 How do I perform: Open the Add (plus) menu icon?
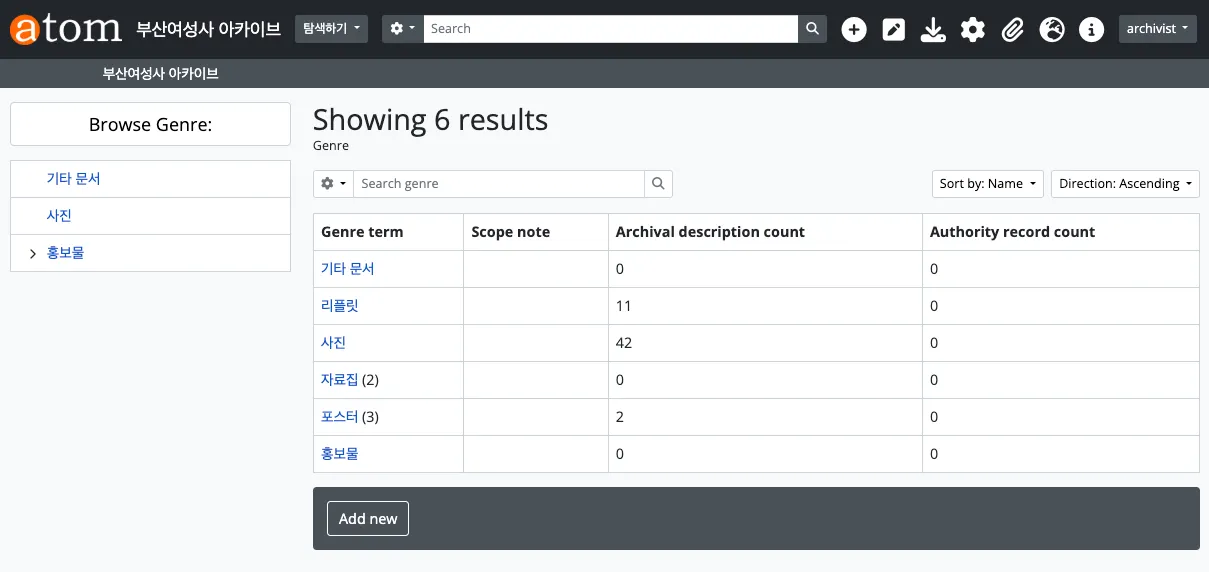(853, 30)
